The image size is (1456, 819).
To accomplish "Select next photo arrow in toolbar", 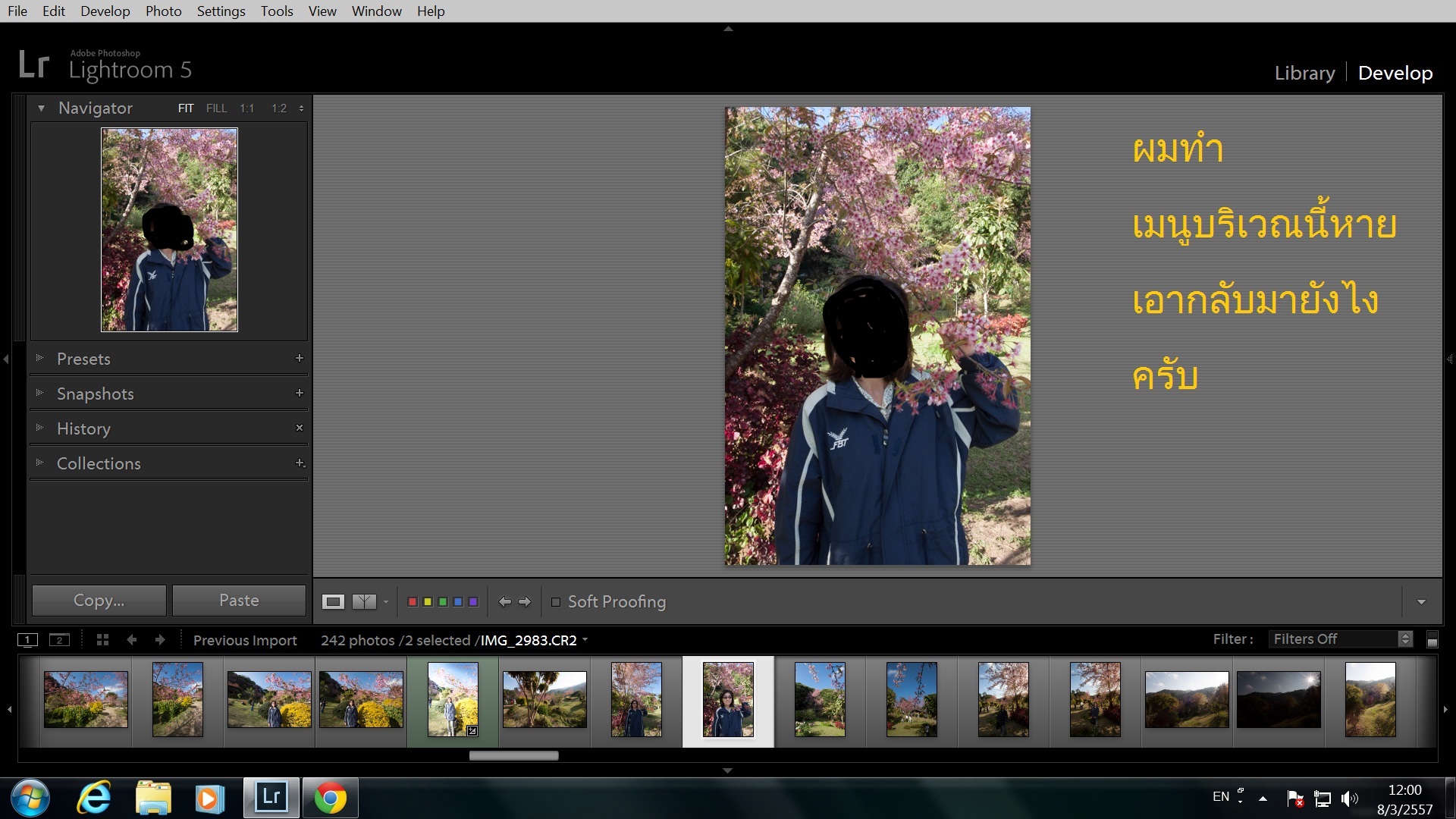I will (525, 601).
